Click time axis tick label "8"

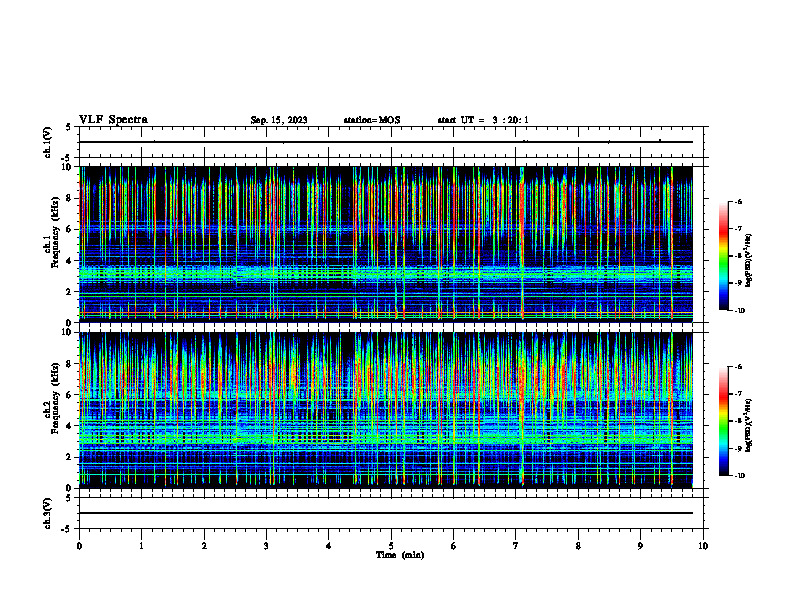[578, 546]
